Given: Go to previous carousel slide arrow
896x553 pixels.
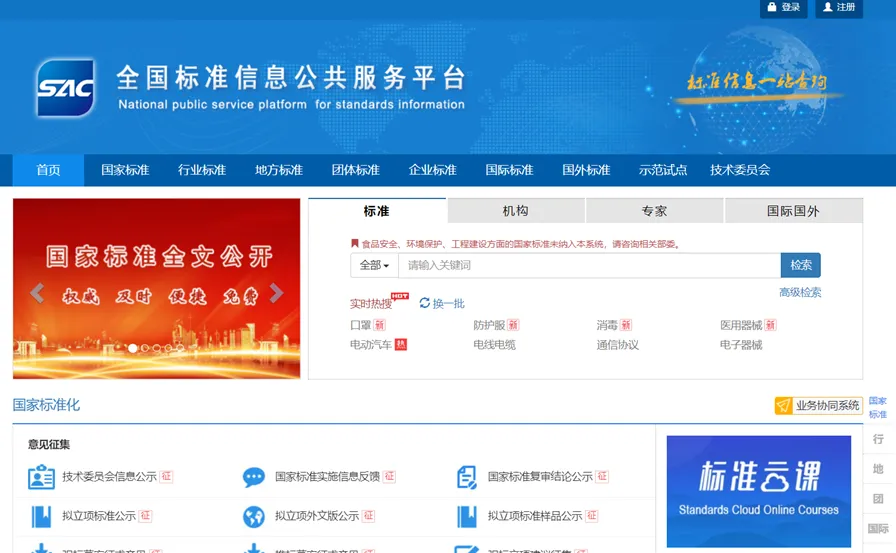Looking at the screenshot, I should pos(37,292).
